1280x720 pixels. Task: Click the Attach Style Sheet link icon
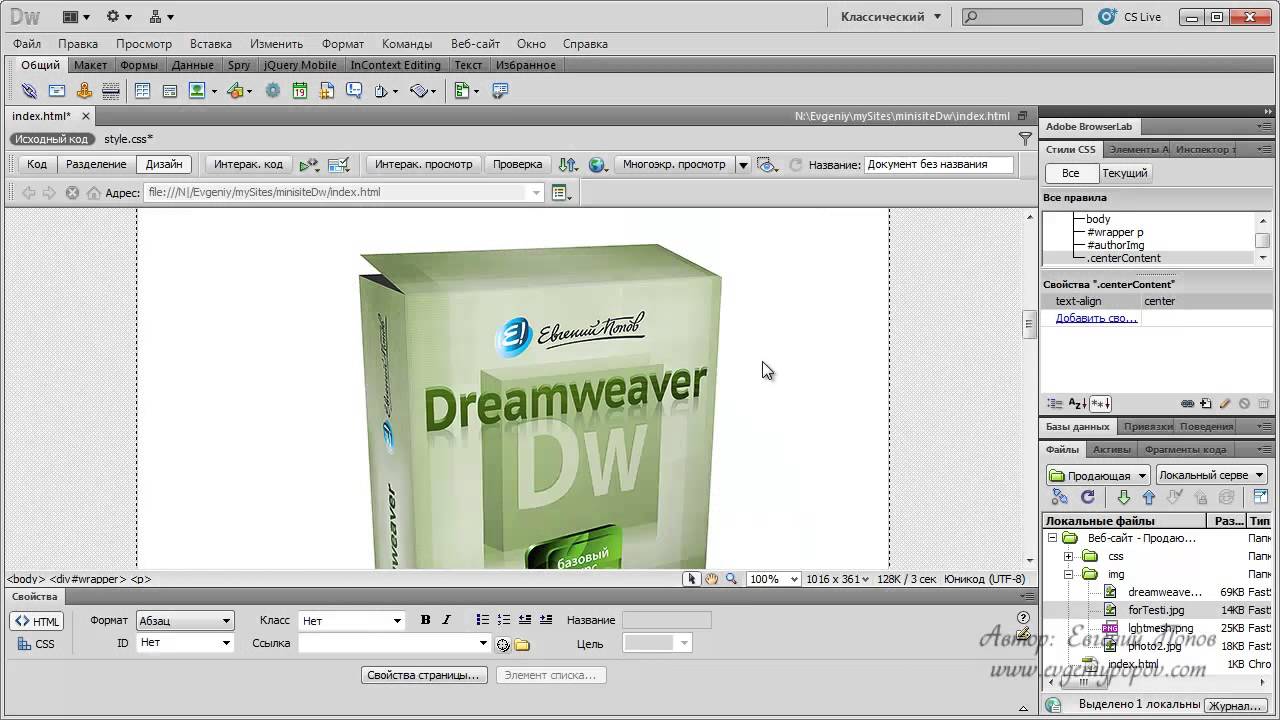tap(1187, 404)
